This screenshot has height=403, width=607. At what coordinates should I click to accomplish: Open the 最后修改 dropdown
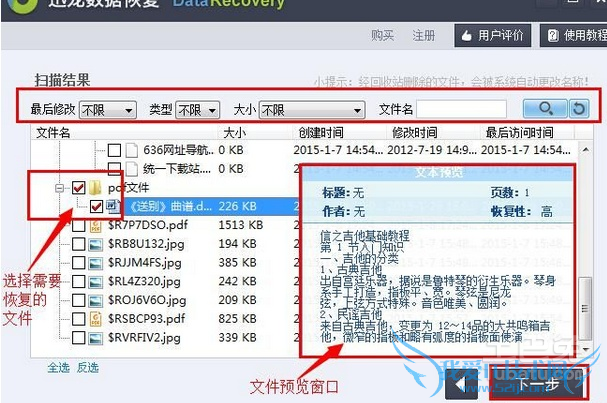[x=108, y=110]
